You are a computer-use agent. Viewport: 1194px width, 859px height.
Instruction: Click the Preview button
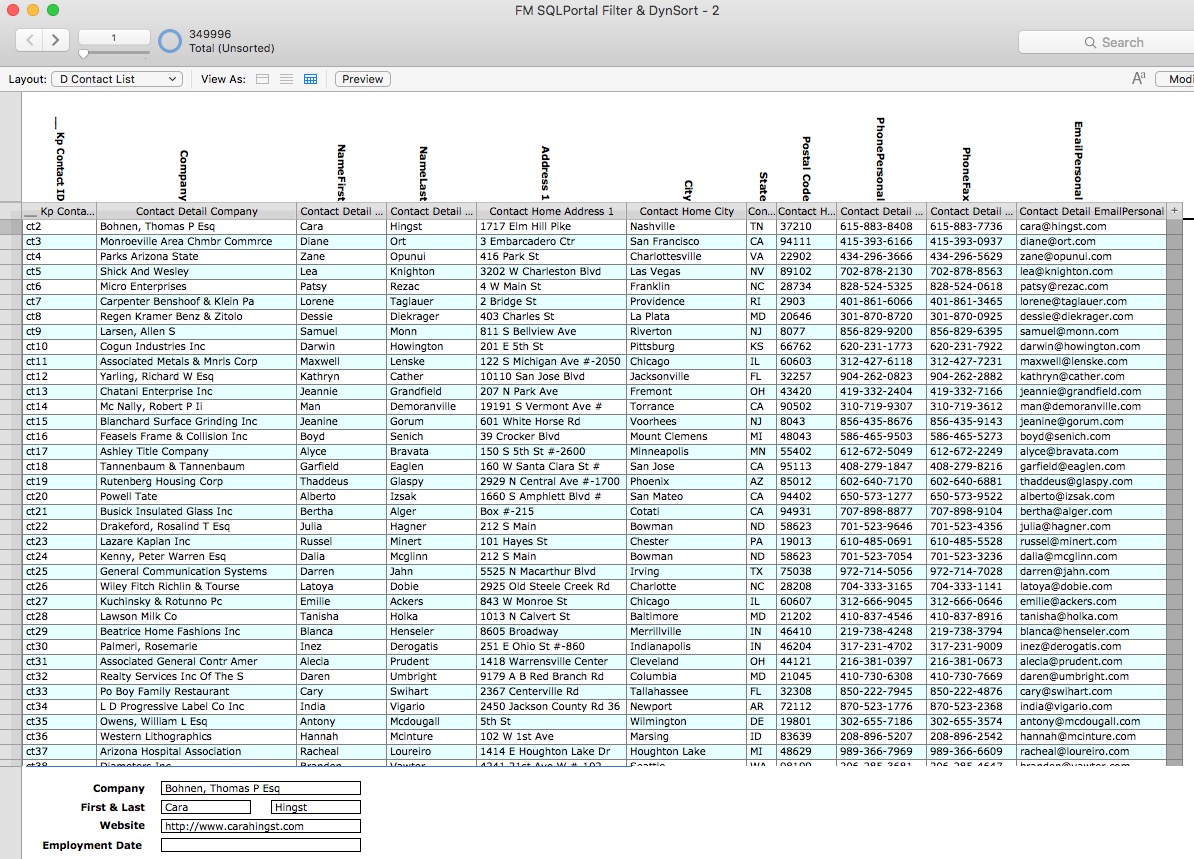point(362,79)
